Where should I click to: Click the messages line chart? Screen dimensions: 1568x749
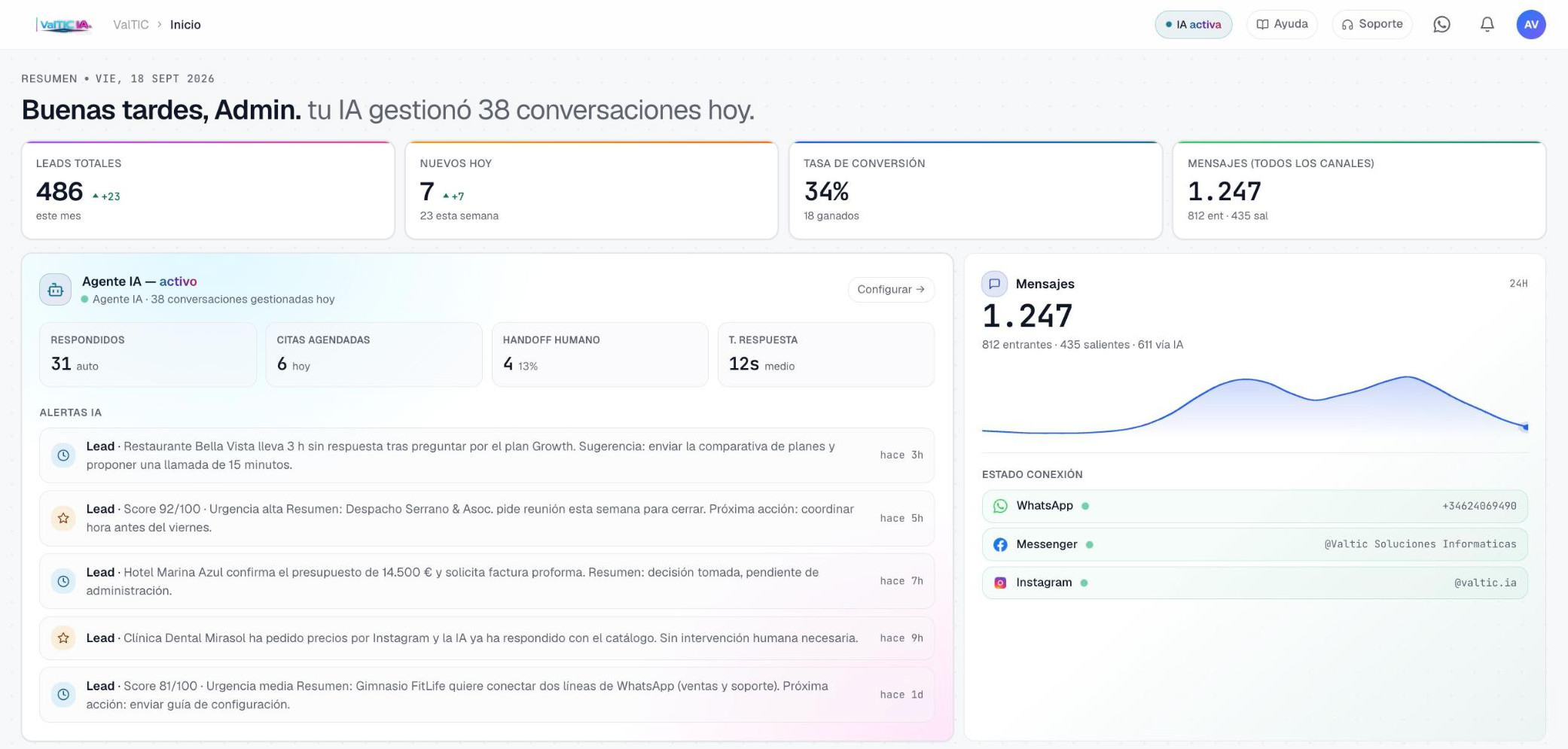tap(1255, 405)
